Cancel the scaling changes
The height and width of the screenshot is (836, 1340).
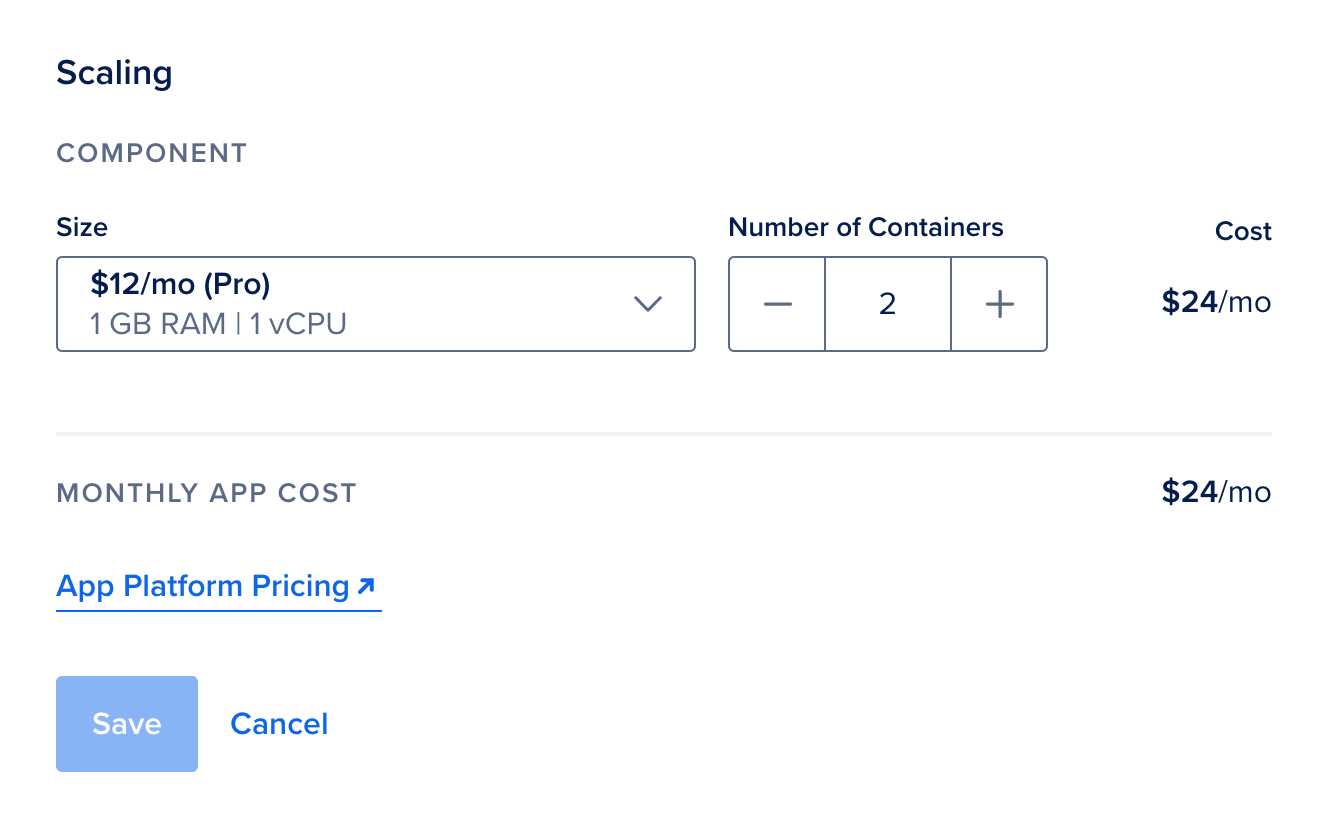point(279,724)
